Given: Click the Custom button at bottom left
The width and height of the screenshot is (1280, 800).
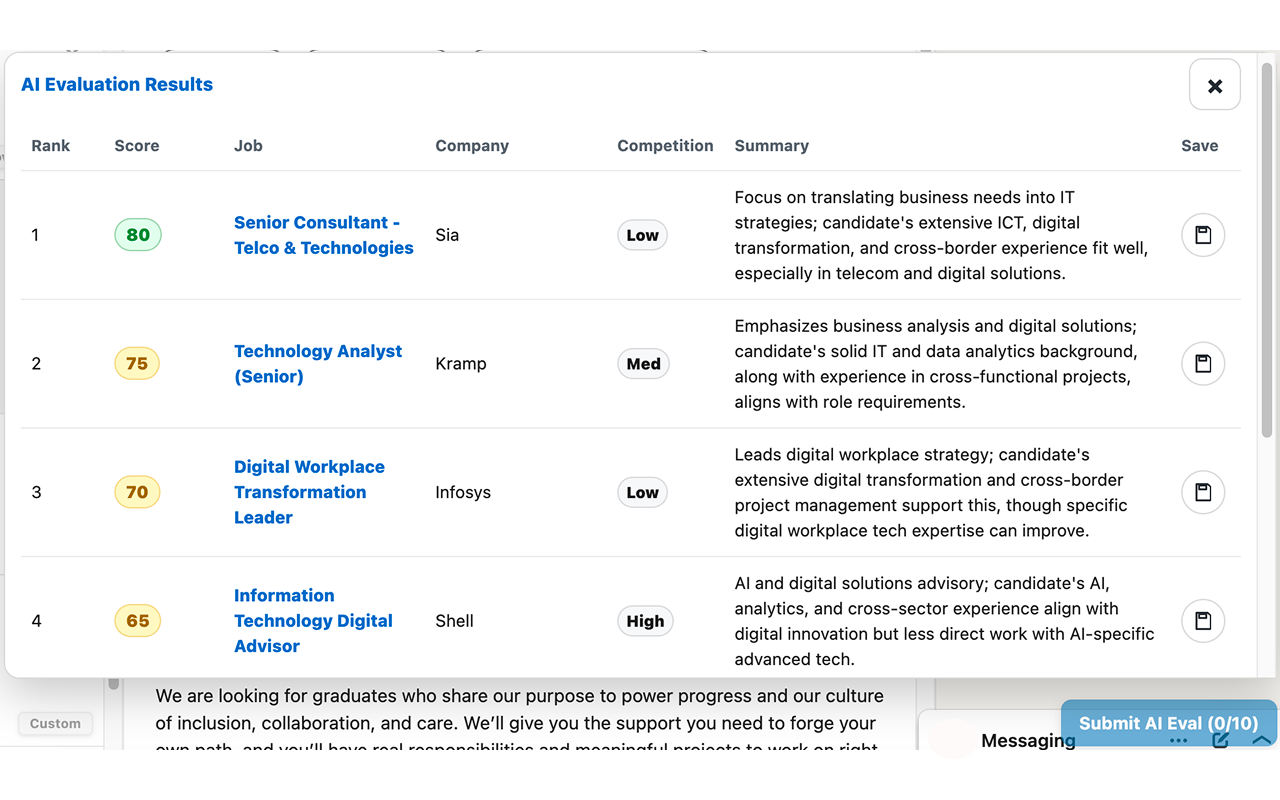Looking at the screenshot, I should coord(55,723).
